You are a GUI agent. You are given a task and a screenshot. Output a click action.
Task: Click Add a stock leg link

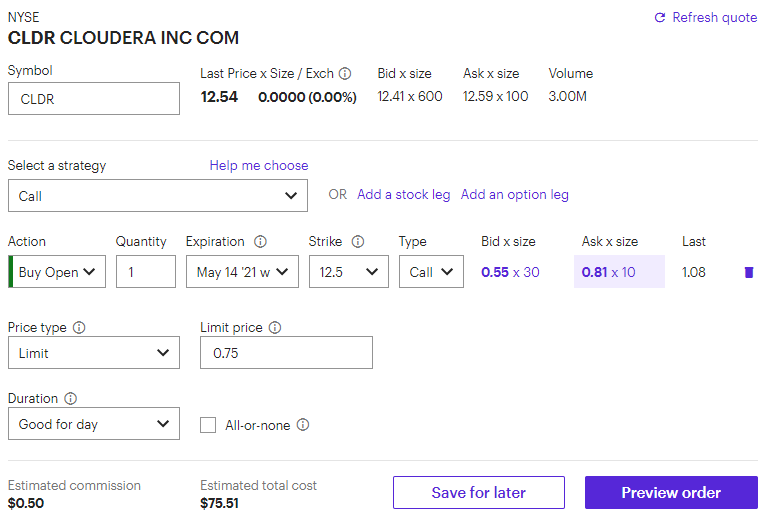[404, 195]
